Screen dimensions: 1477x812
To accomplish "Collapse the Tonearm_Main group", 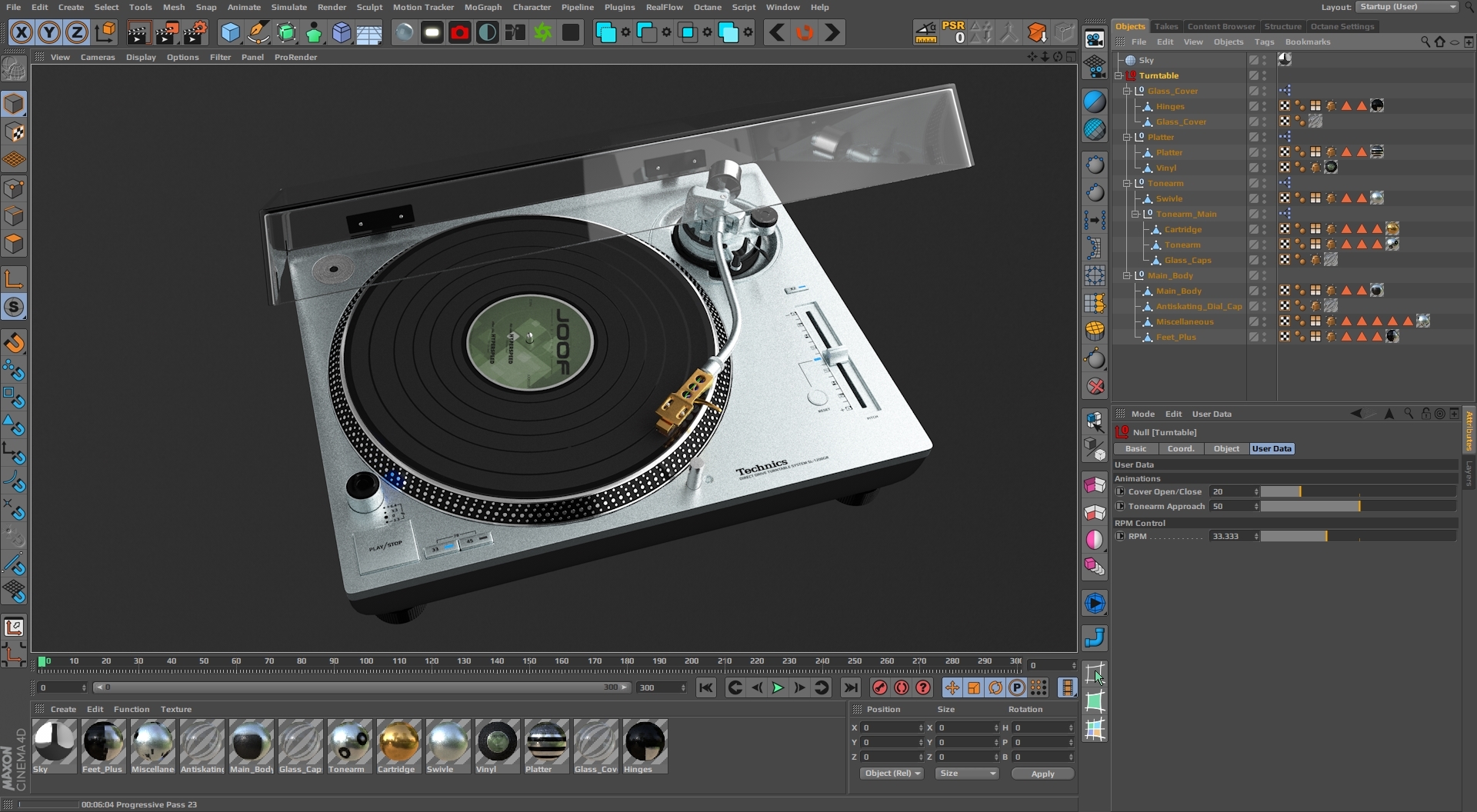I will click(x=1135, y=214).
